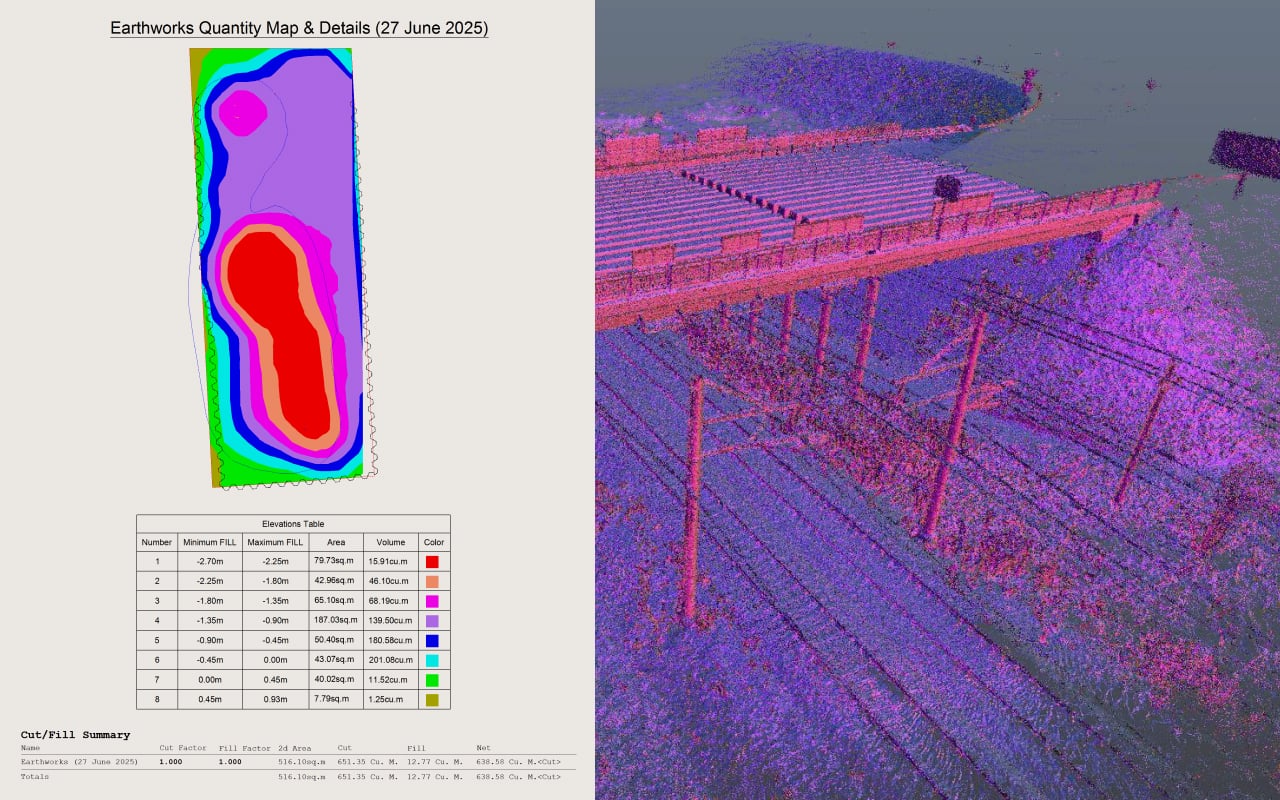Click the 'Number' column header
The height and width of the screenshot is (800, 1280).
(157, 542)
